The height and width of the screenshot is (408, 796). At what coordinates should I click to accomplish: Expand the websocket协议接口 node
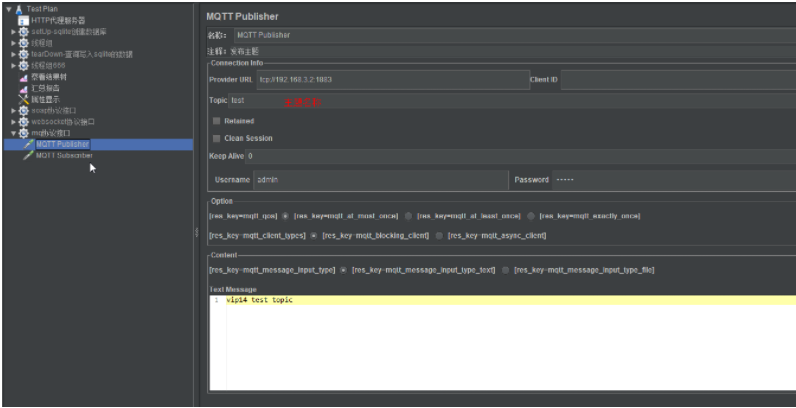[x=14, y=122]
